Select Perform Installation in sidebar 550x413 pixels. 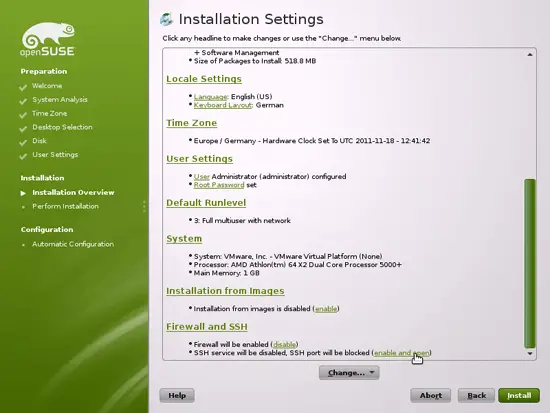pos(66,206)
